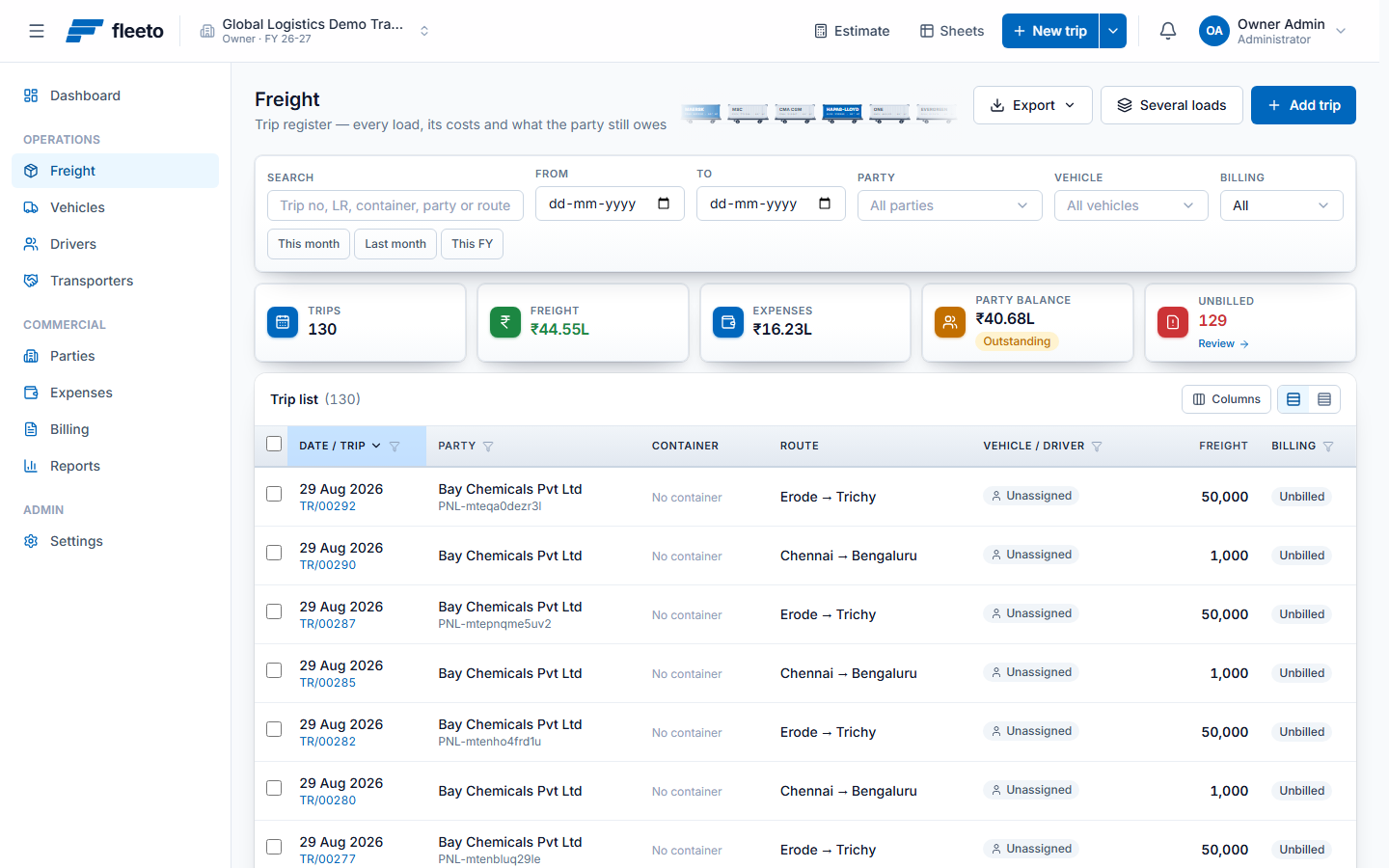Apply the Last month quick filter
This screenshot has height=868, width=1389.
click(x=395, y=244)
